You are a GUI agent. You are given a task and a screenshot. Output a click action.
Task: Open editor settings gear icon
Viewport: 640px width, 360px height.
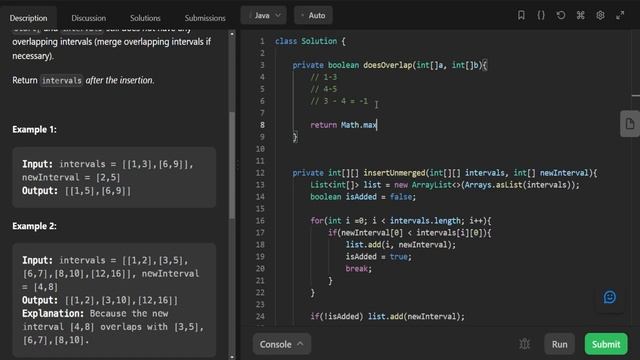(600, 16)
